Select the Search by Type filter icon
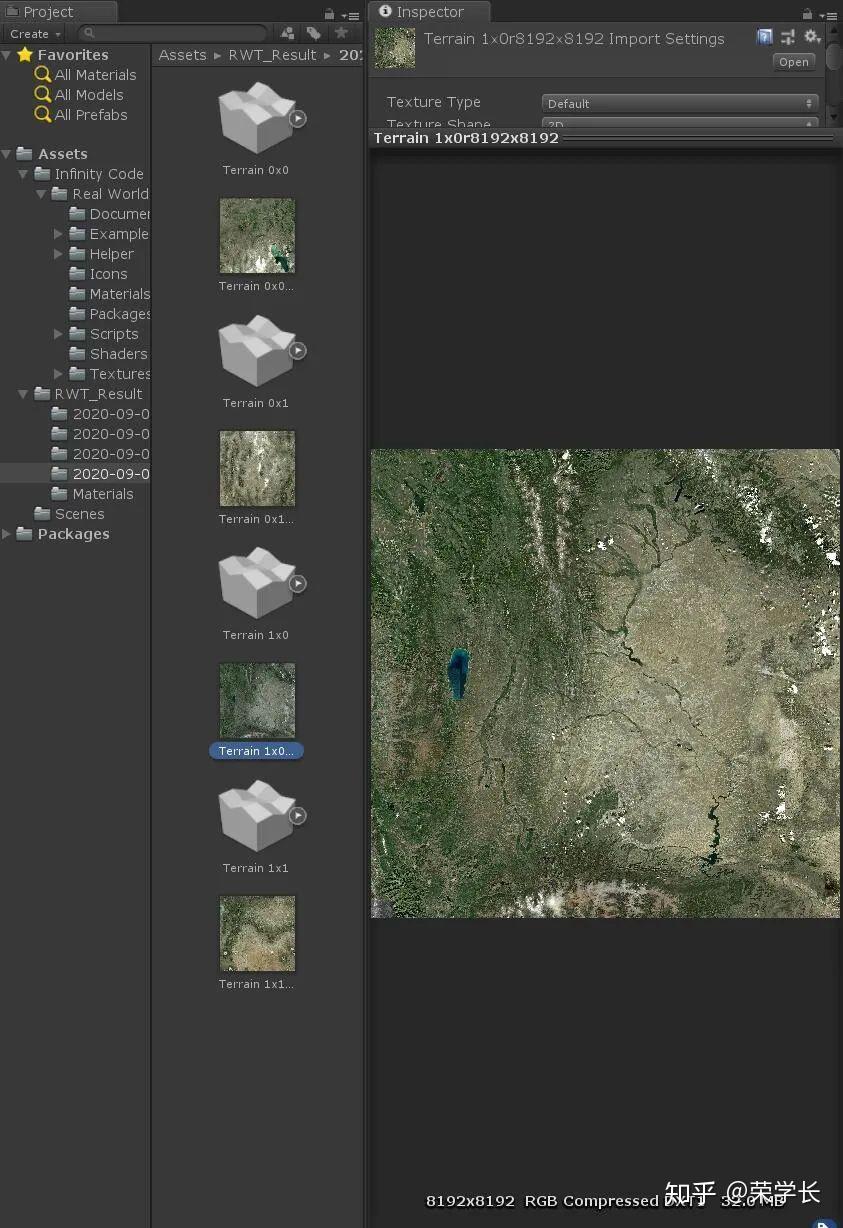Viewport: 843px width, 1228px height. coord(287,33)
